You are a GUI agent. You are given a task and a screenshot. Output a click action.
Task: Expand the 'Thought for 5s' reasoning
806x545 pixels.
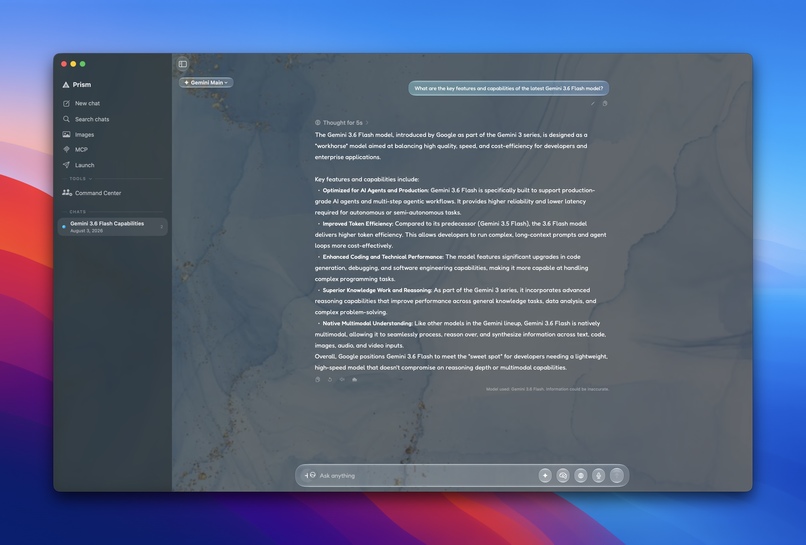(342, 123)
